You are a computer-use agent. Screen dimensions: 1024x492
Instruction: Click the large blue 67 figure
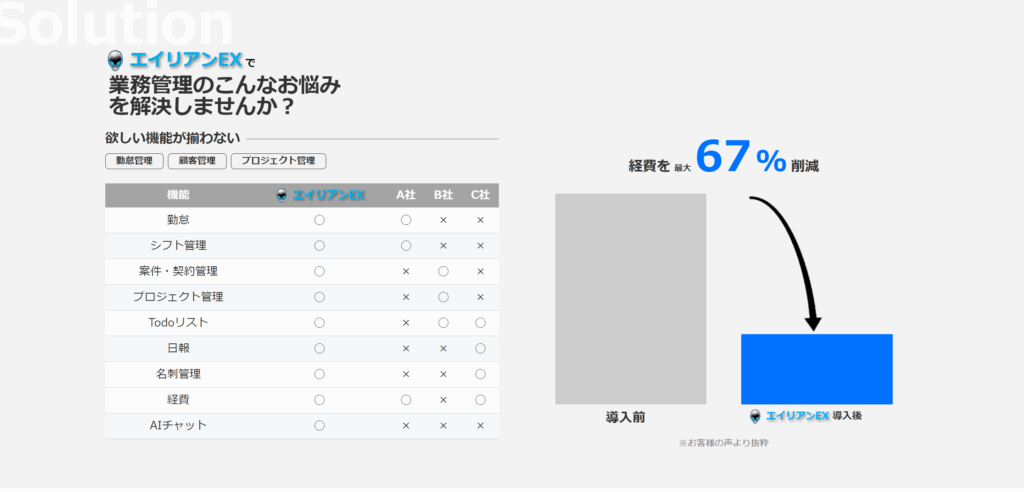[x=722, y=157]
